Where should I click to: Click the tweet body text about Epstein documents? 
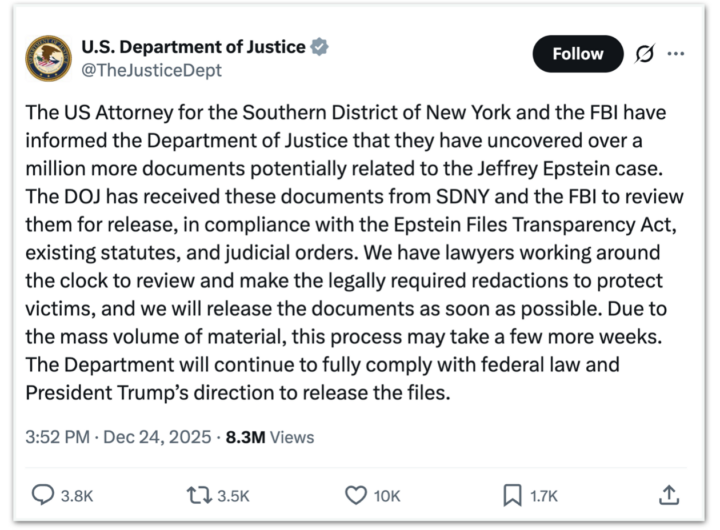pos(350,250)
